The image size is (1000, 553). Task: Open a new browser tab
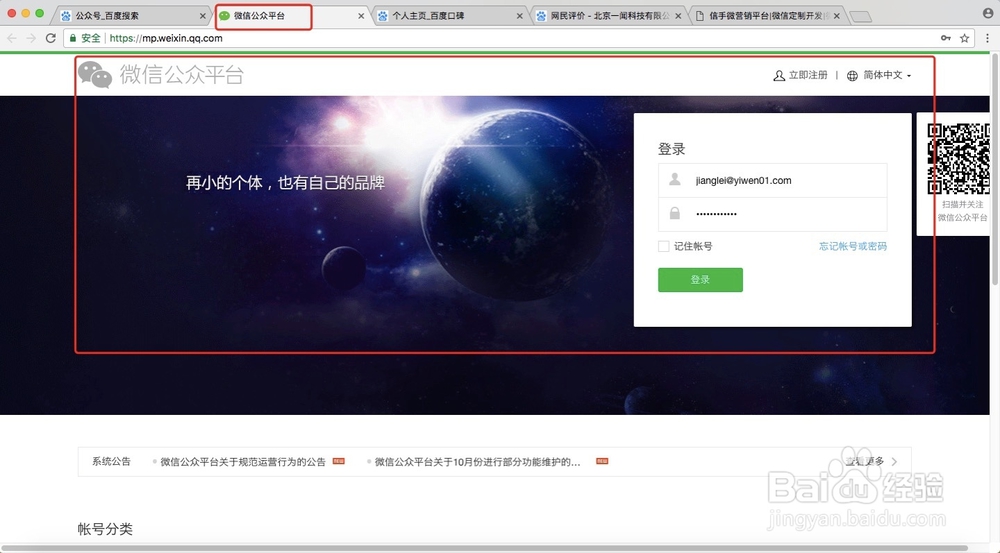861,17
